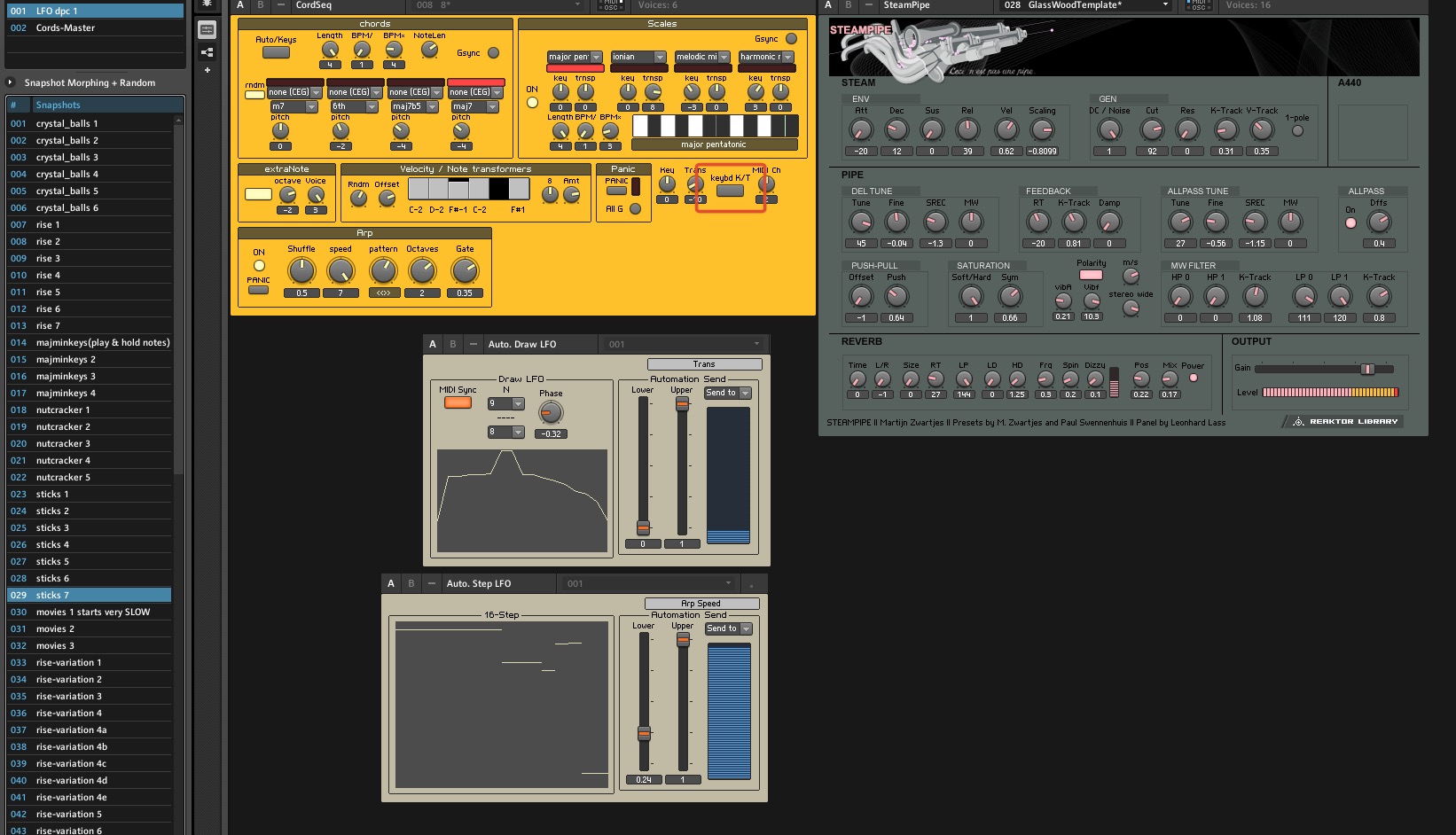Open Step LFO Send to dropdown
This screenshot has width=1456, height=835.
728,628
